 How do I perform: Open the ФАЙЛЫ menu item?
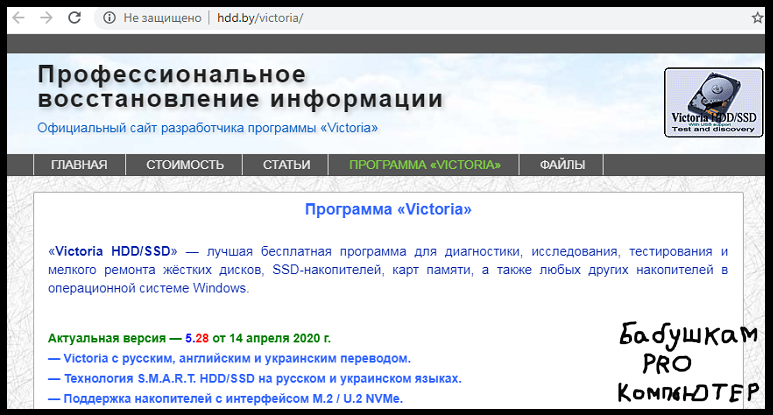point(562,165)
